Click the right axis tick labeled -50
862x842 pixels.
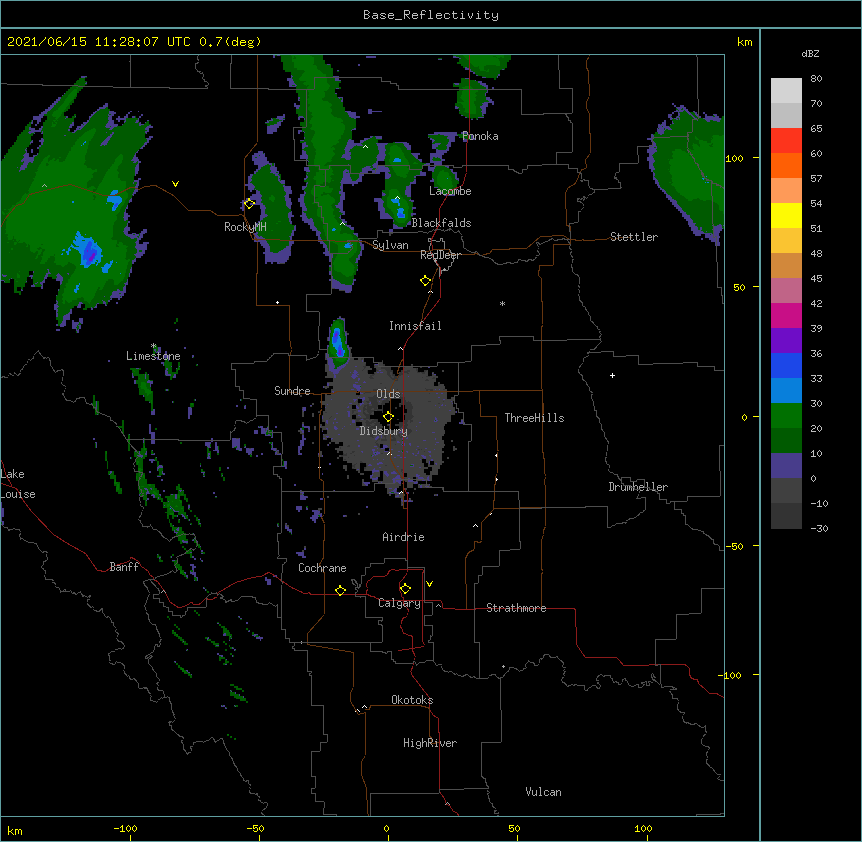point(734,546)
